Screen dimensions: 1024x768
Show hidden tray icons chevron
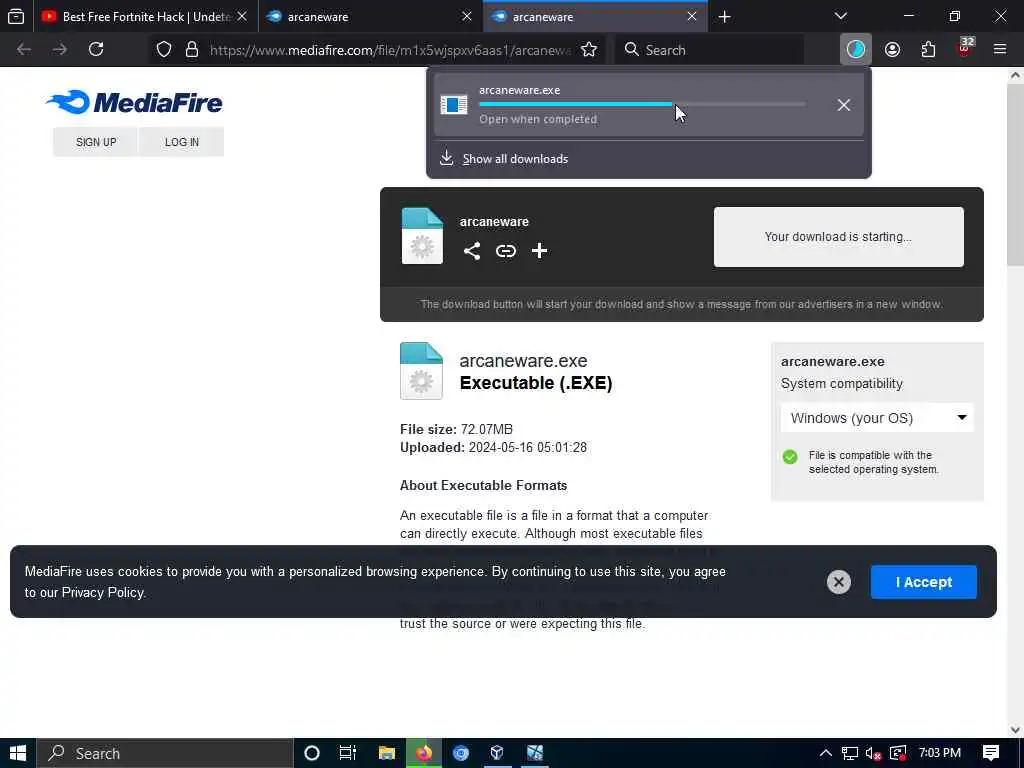(825, 753)
